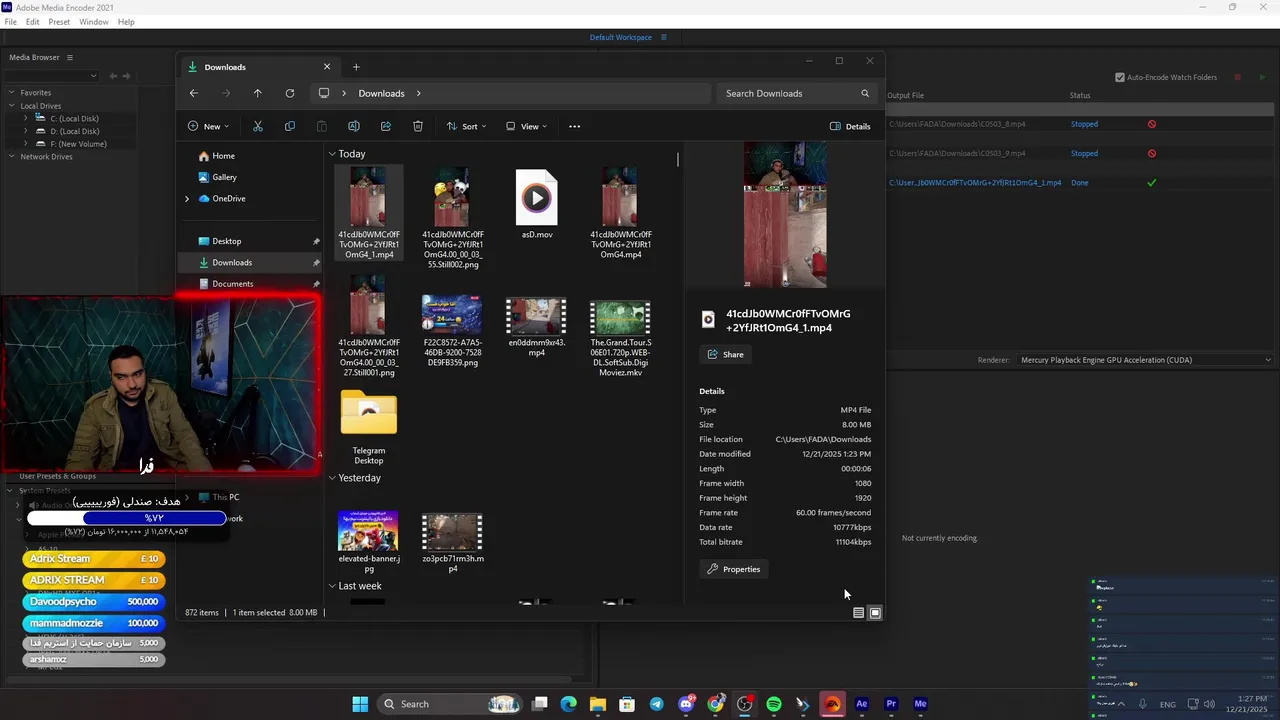The image size is (1280, 720).
Task: Open Spotify from the taskbar
Action: [x=774, y=704]
